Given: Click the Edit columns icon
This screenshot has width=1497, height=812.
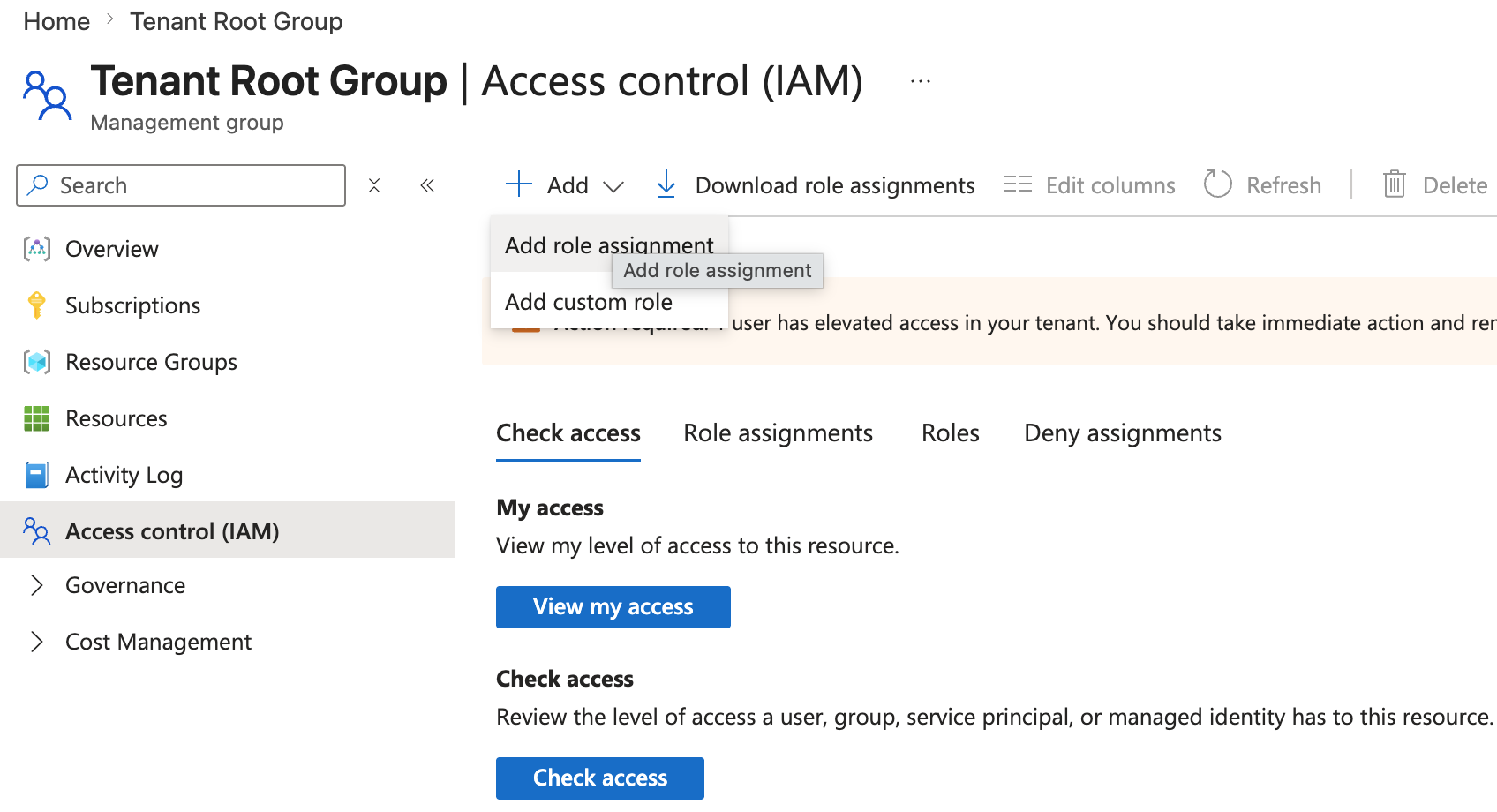Looking at the screenshot, I should tap(1018, 184).
